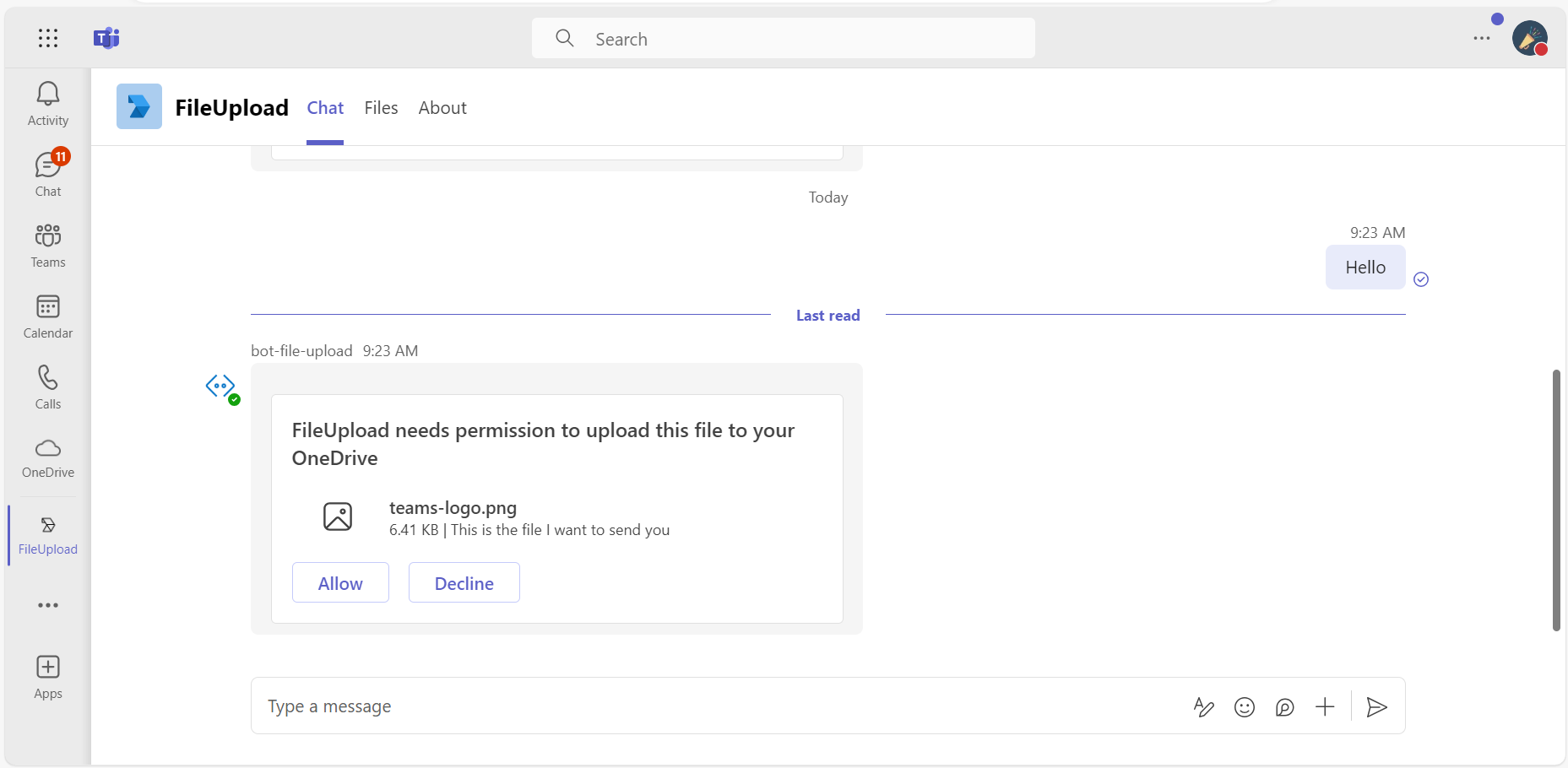Screen dimensions: 1568x768
Task: Open the Calendar app
Action: pos(48,316)
